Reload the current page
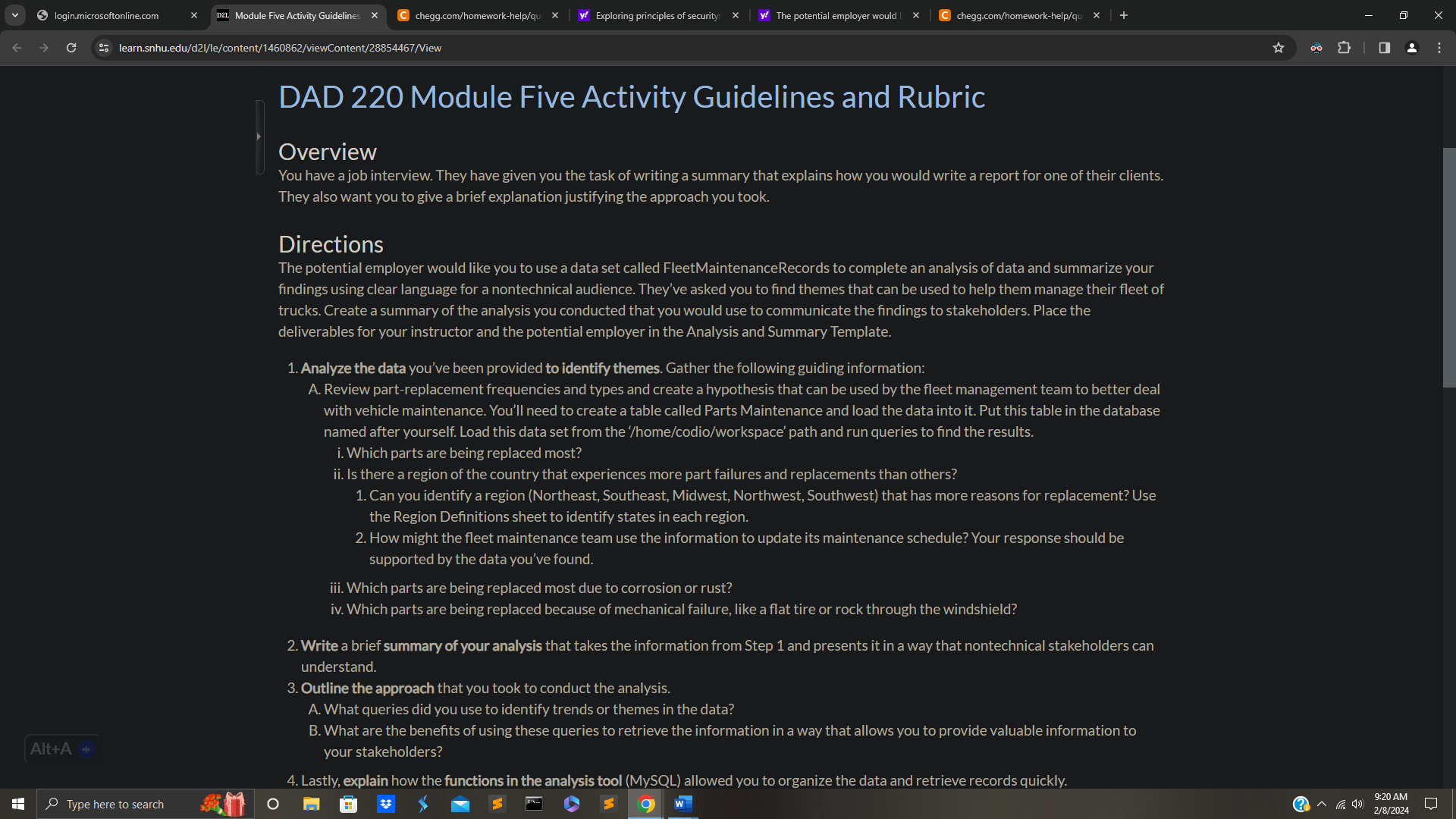The image size is (1456, 819). coord(71,47)
